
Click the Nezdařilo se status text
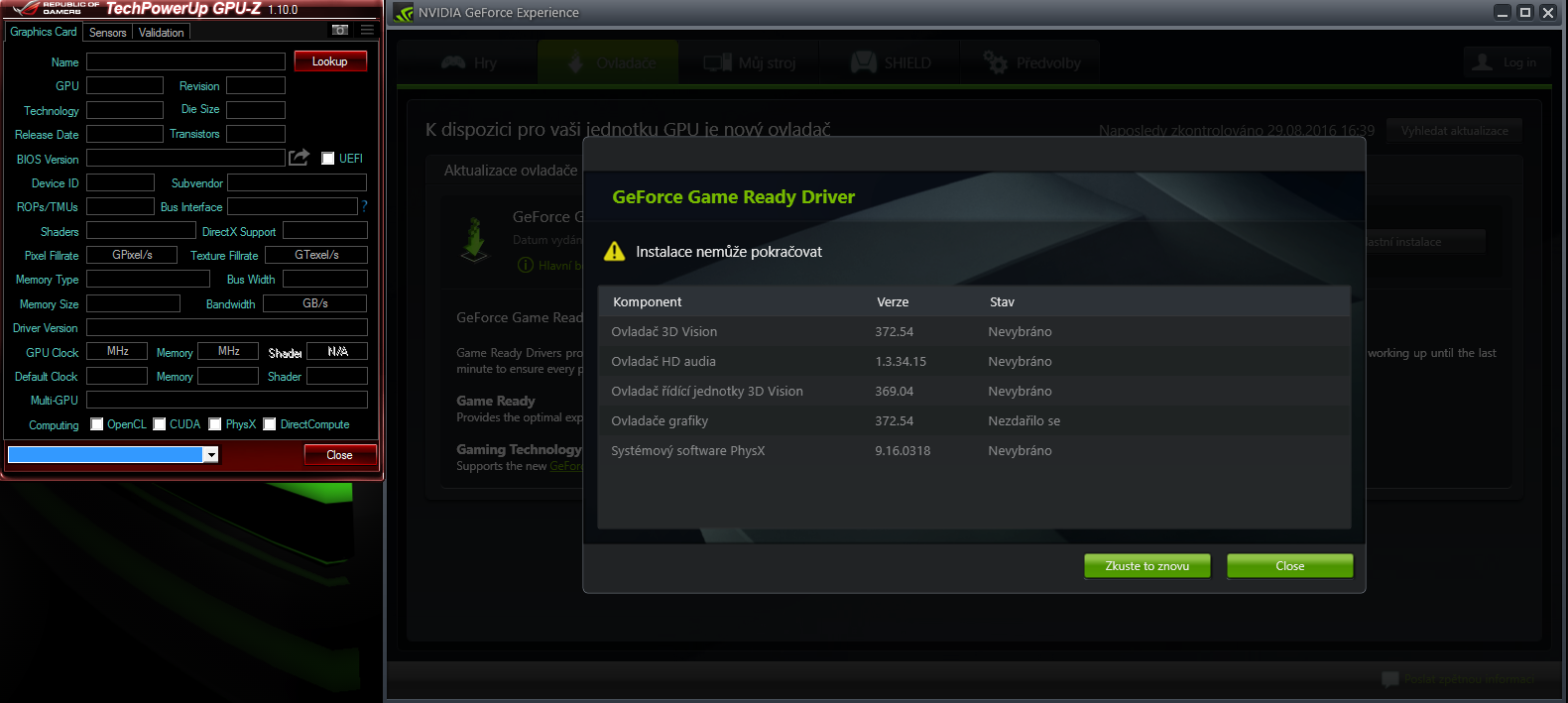pos(1025,420)
